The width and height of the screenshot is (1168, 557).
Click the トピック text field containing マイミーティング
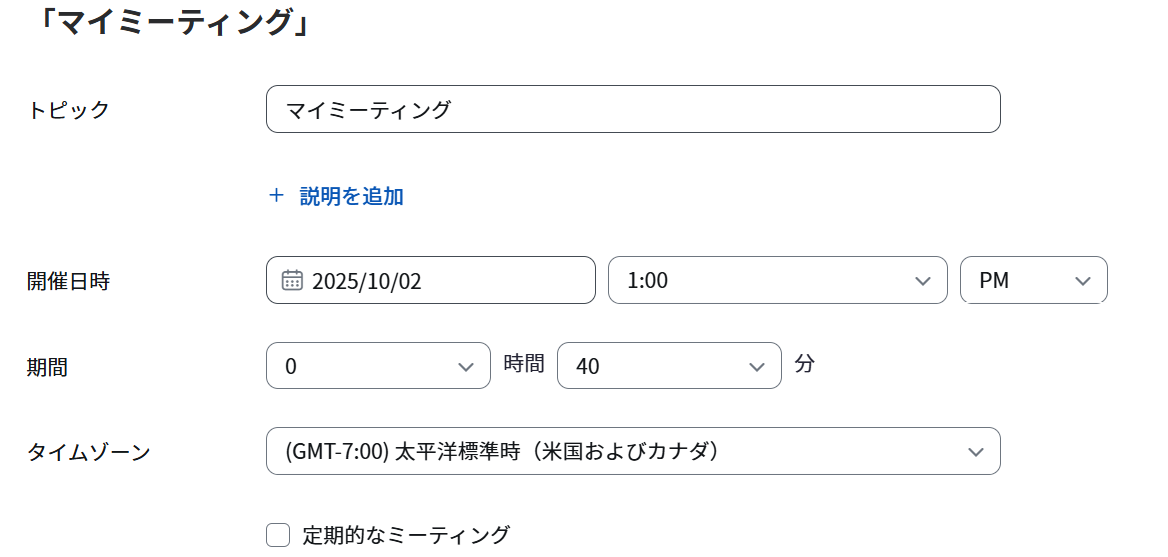coord(632,110)
